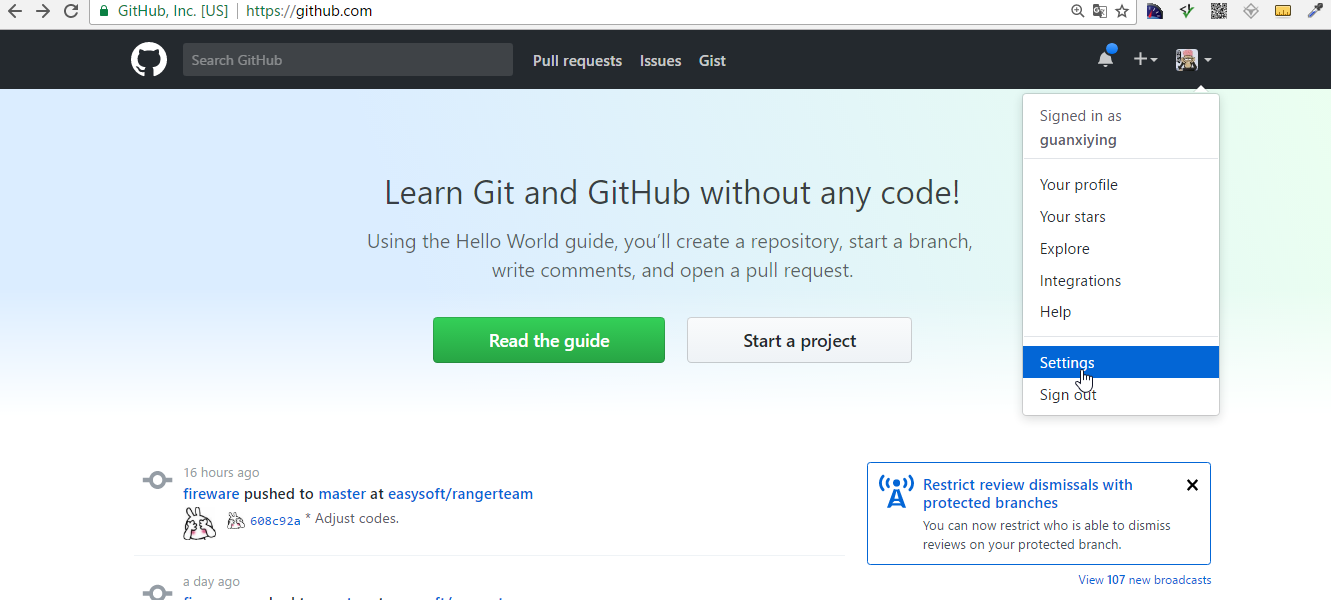This screenshot has width=1331, height=600.
Task: Click the 'a day ago' timestamp
Action: 211,581
